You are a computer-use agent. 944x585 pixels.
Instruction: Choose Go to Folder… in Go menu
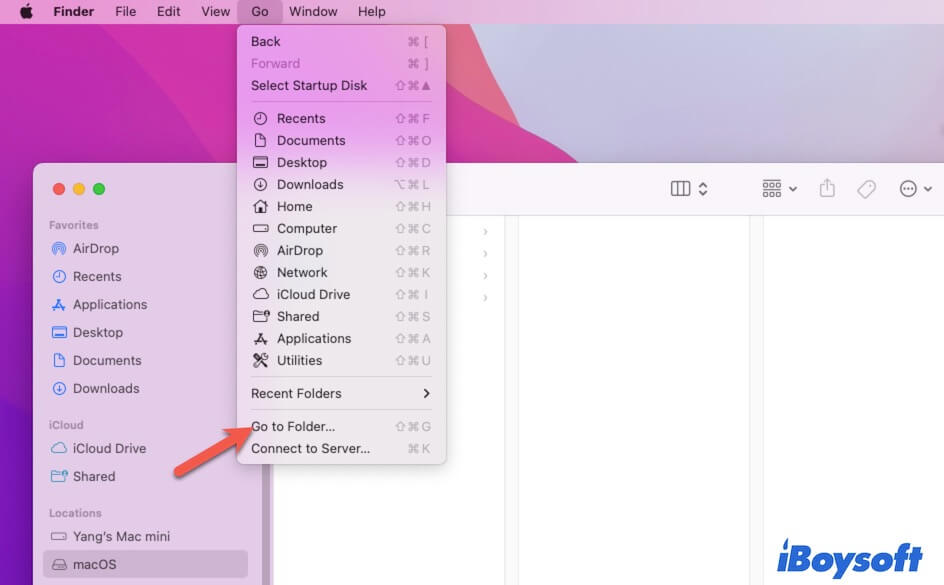341,427
